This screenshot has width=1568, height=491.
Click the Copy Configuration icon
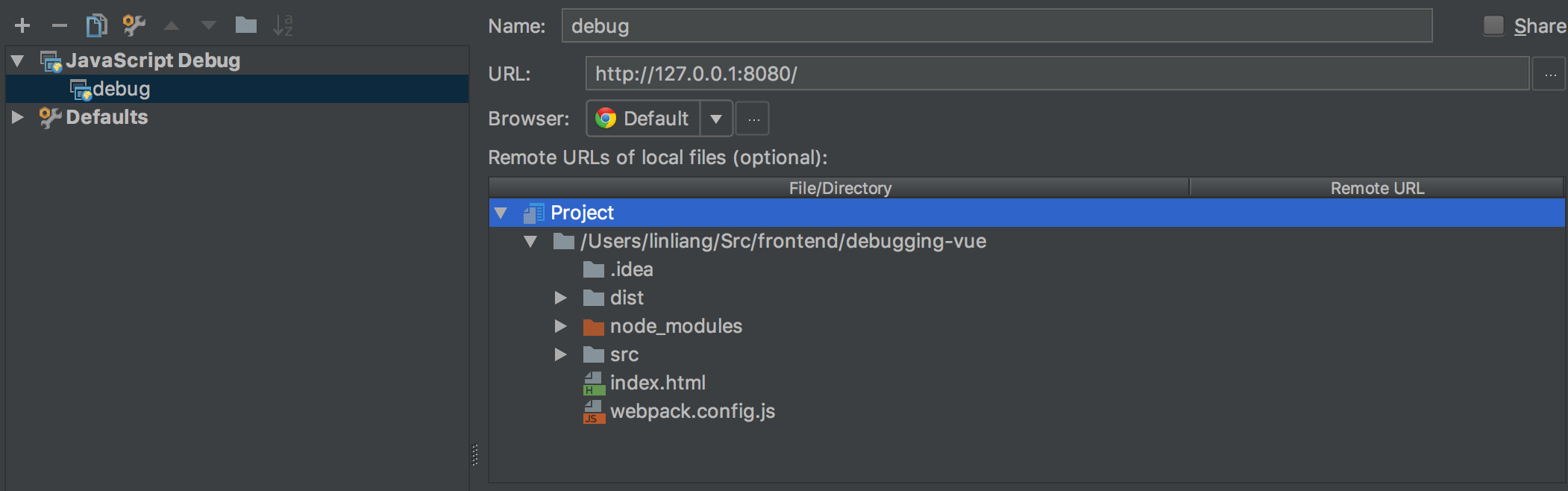[x=96, y=26]
